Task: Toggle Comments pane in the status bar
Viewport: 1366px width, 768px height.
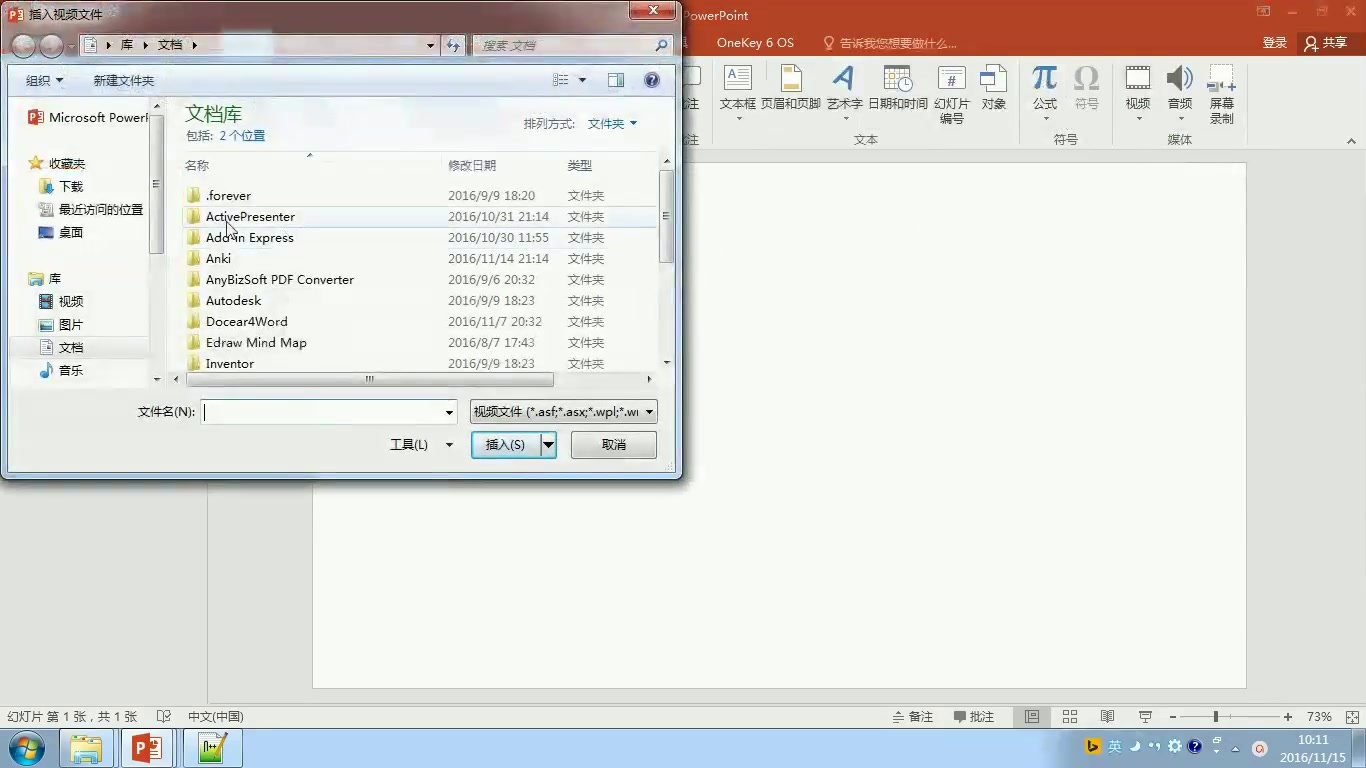Action: (x=974, y=717)
